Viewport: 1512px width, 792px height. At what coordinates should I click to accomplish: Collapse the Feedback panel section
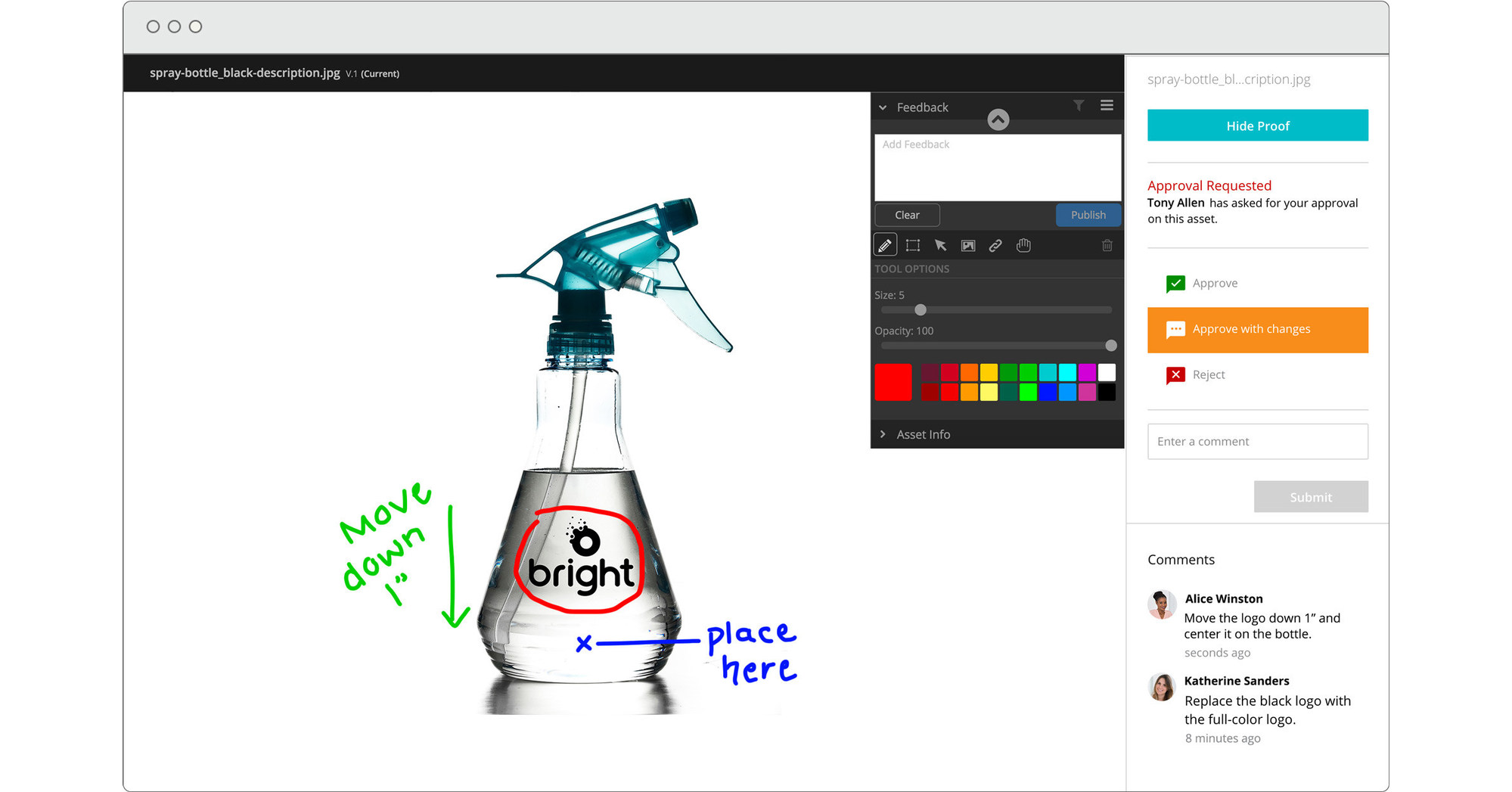(883, 107)
